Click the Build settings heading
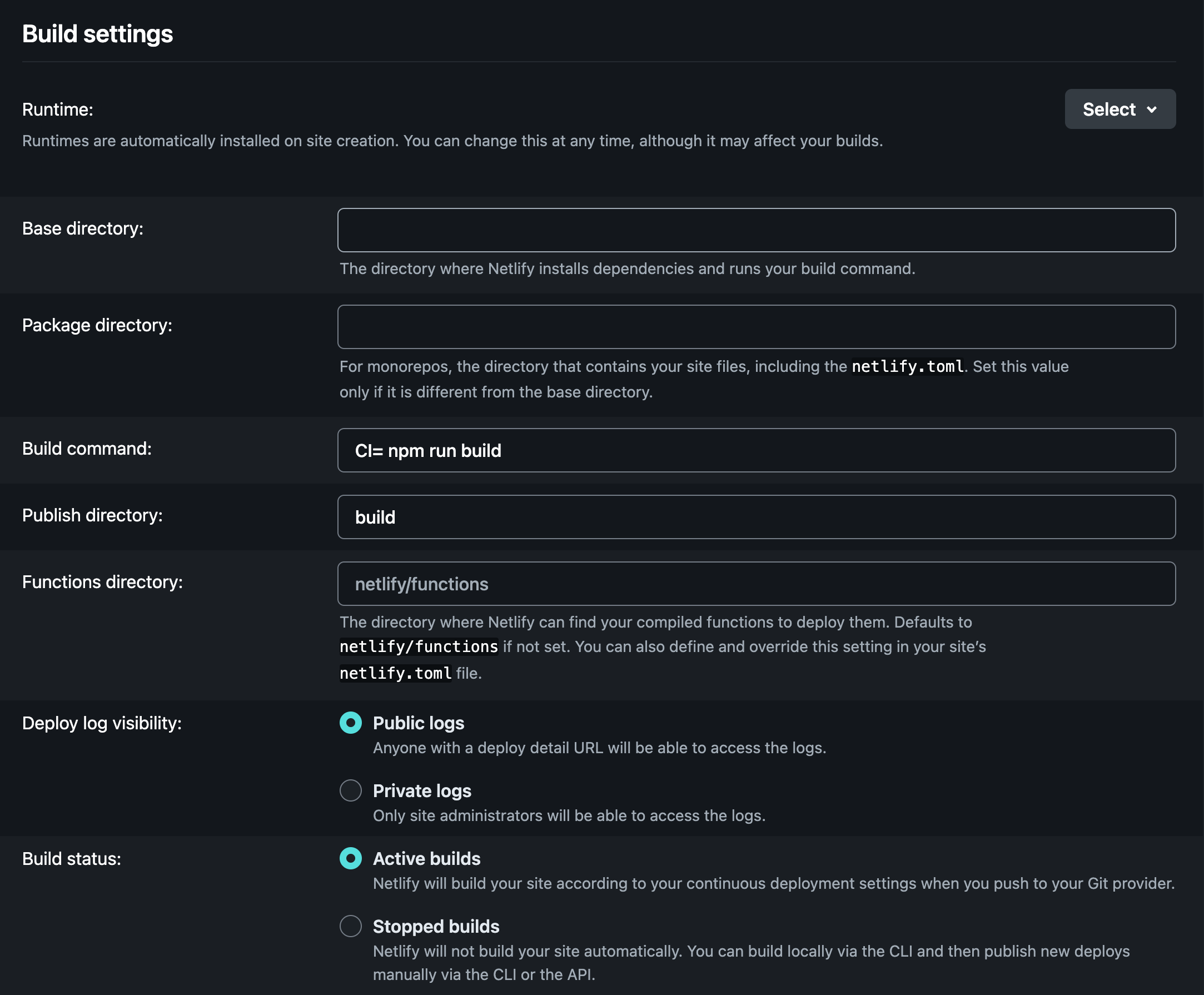Screen dimensions: 1204x995 pyautogui.click(x=97, y=34)
